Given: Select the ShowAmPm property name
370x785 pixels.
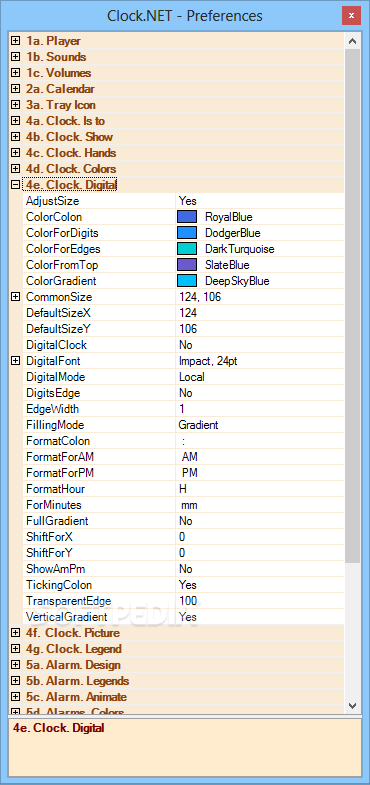Looking at the screenshot, I should tap(56, 569).
